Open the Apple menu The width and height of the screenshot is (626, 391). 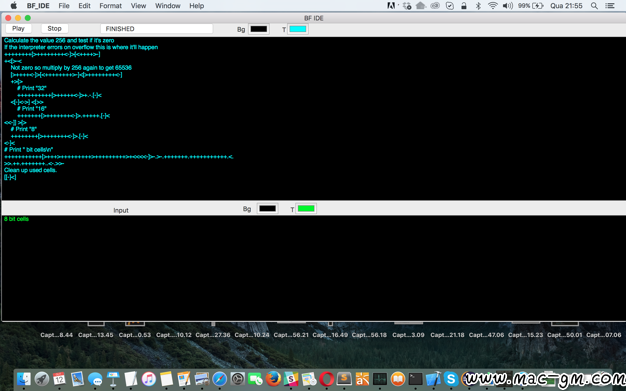pyautogui.click(x=14, y=6)
